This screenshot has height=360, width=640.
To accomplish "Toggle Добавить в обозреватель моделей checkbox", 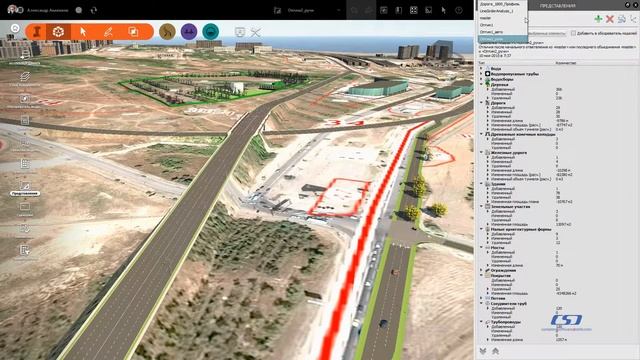I will point(573,33).
